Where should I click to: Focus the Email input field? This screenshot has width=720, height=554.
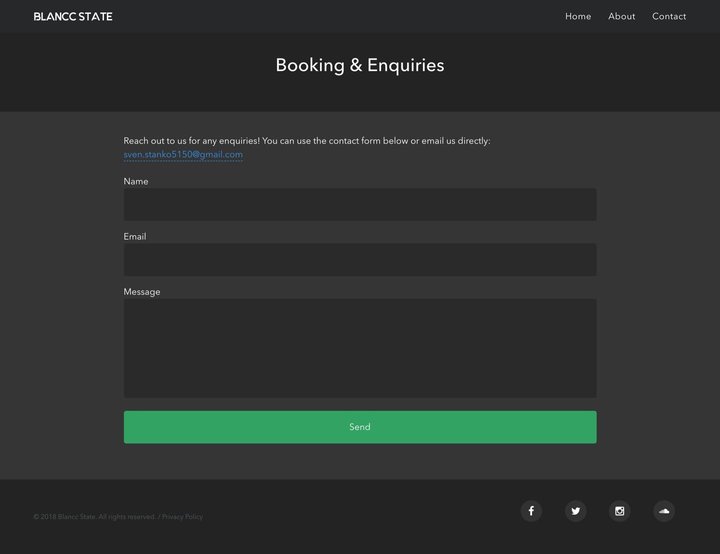360,260
